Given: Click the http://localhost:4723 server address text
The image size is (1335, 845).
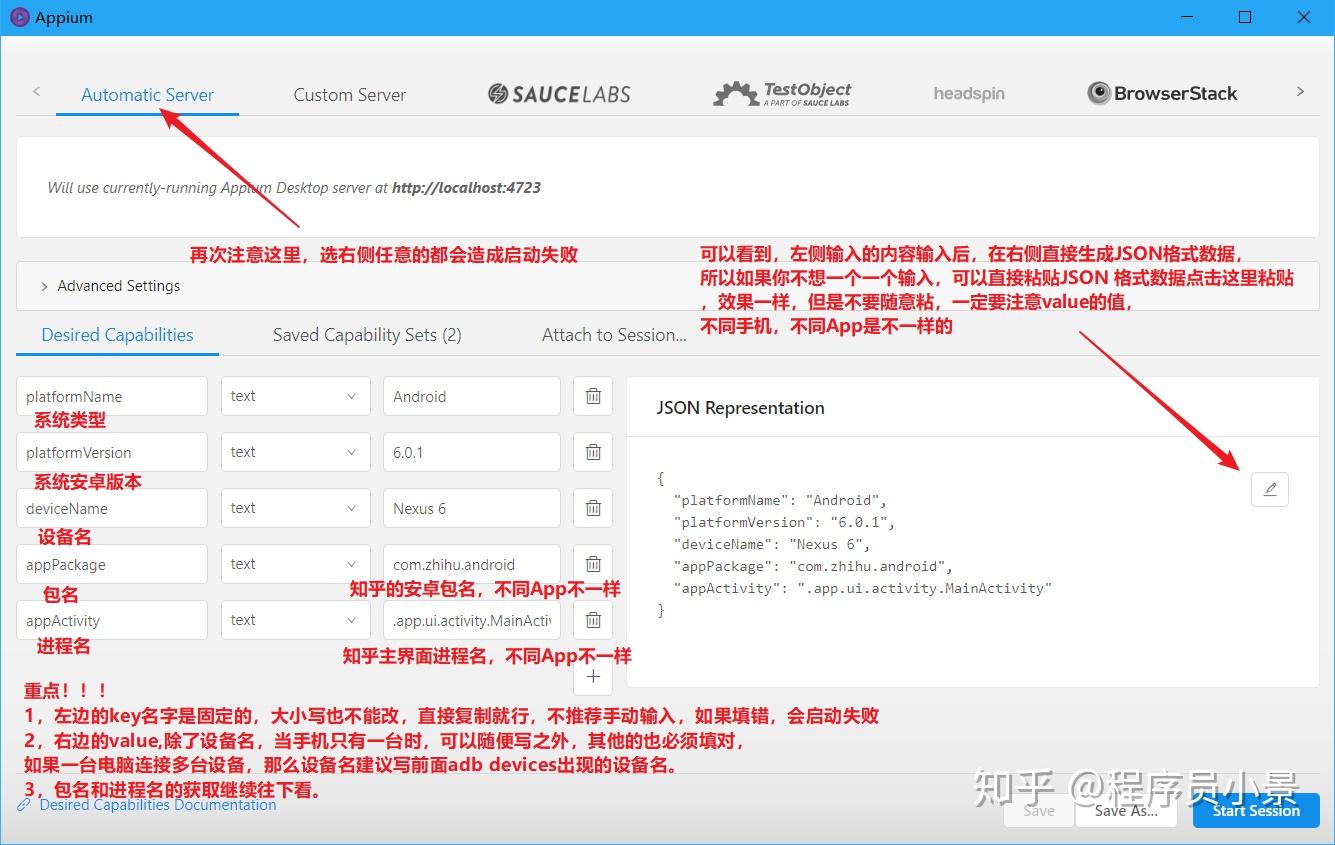Looking at the screenshot, I should click(466, 188).
